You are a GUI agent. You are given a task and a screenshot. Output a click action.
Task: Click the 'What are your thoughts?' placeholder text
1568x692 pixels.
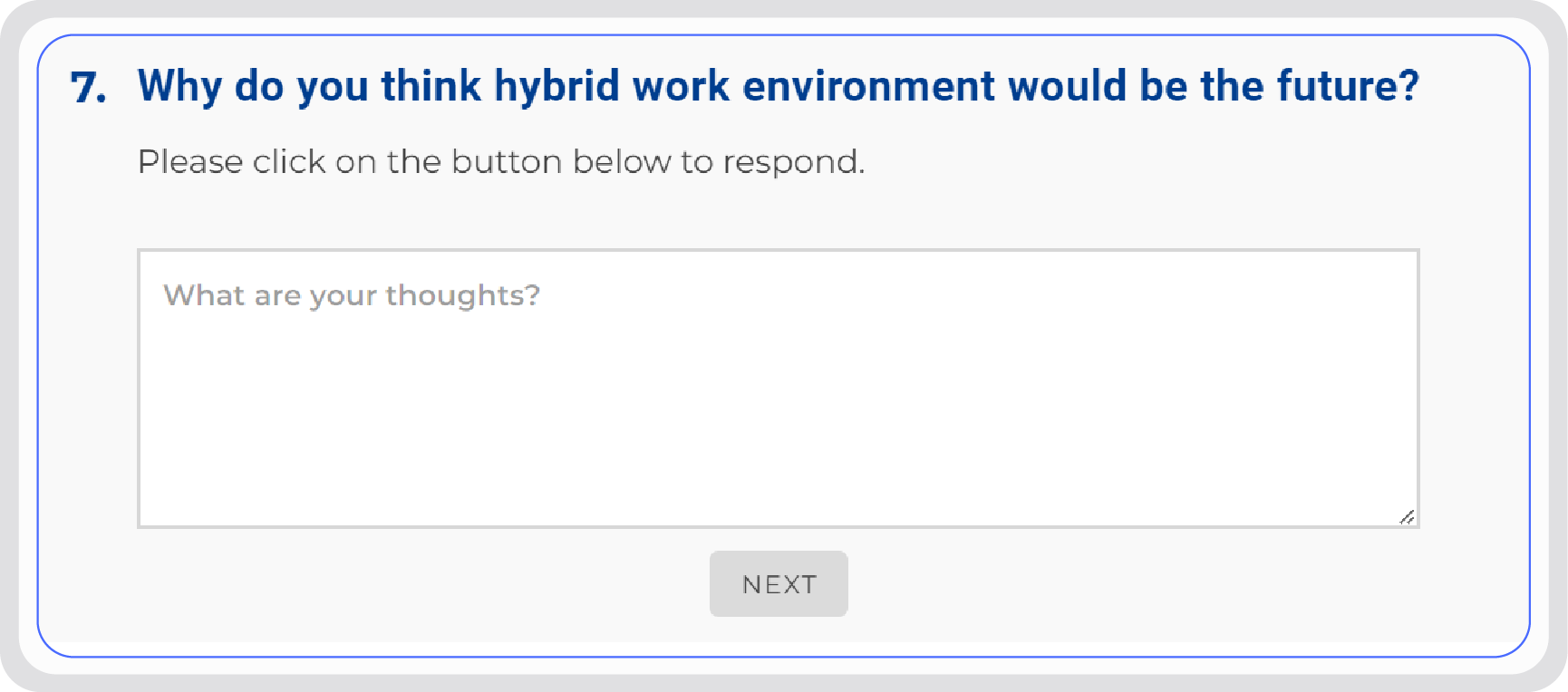point(352,295)
